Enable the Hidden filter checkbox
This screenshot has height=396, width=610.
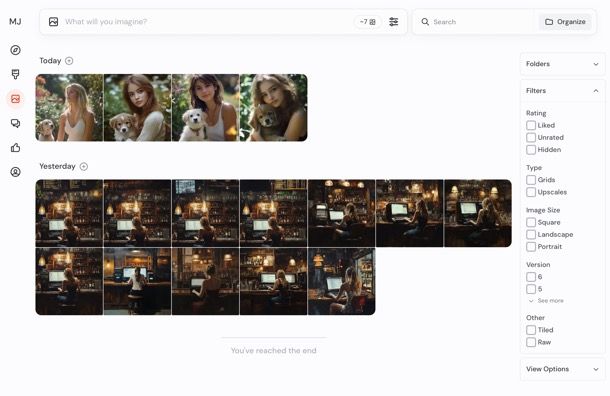point(531,149)
